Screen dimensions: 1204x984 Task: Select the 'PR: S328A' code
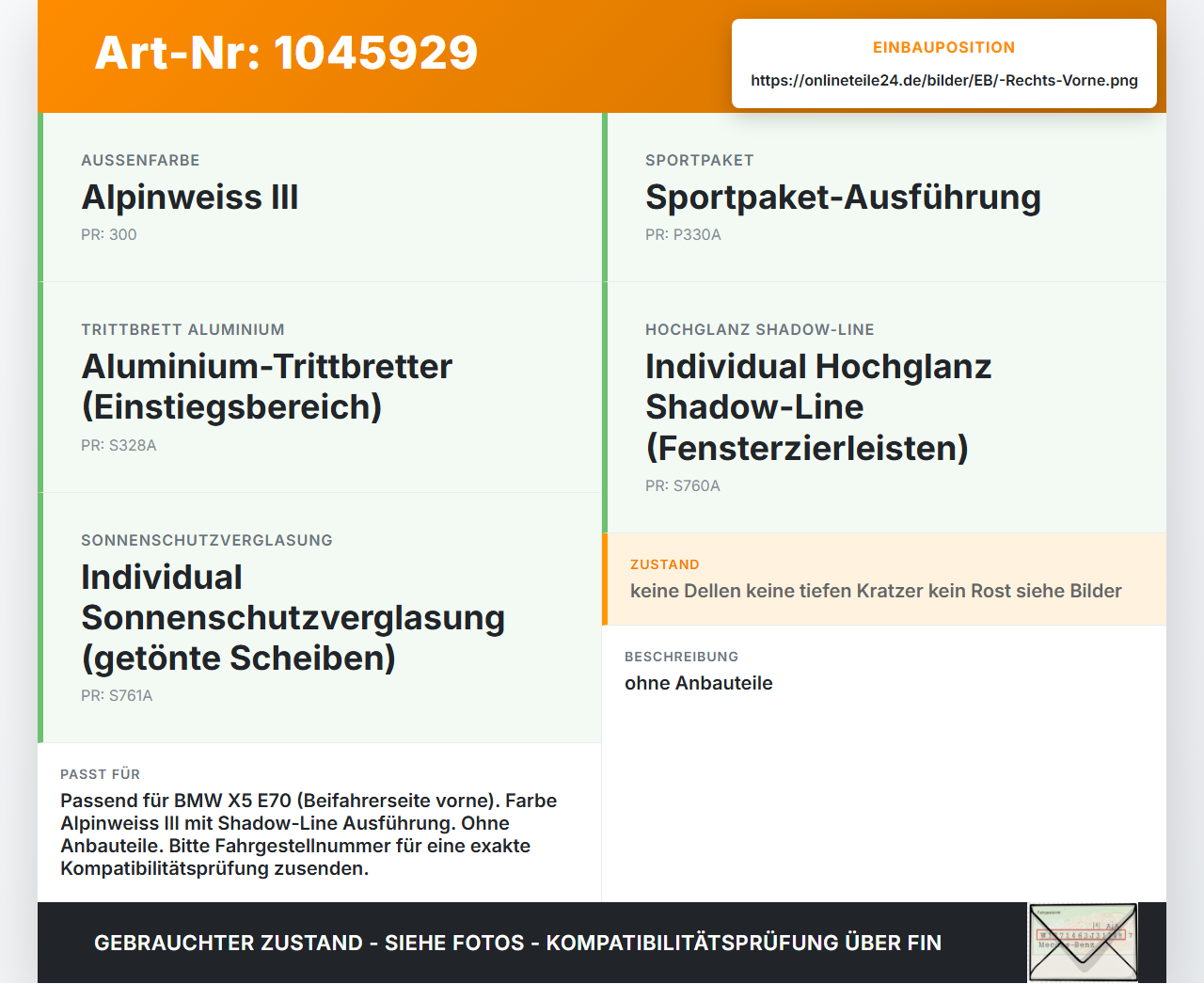119,446
